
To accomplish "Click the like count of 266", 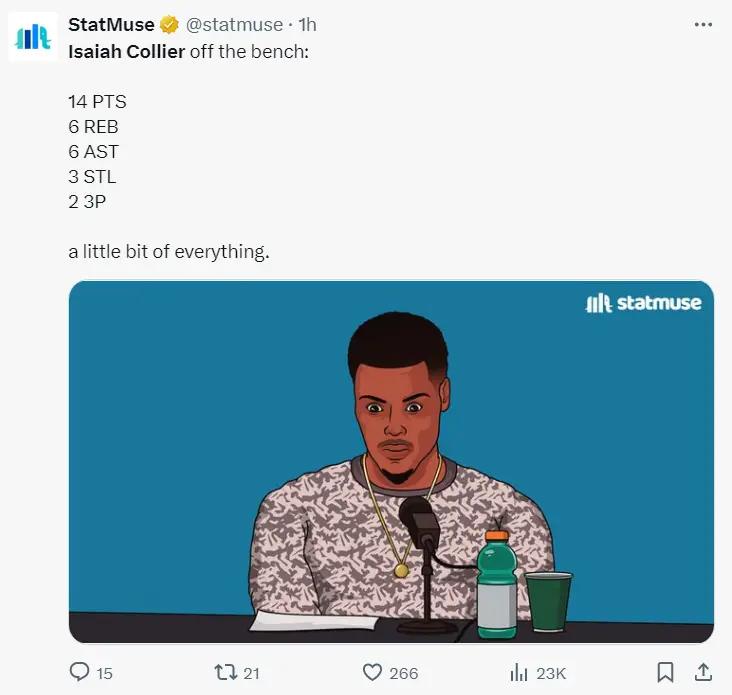I will tap(403, 673).
